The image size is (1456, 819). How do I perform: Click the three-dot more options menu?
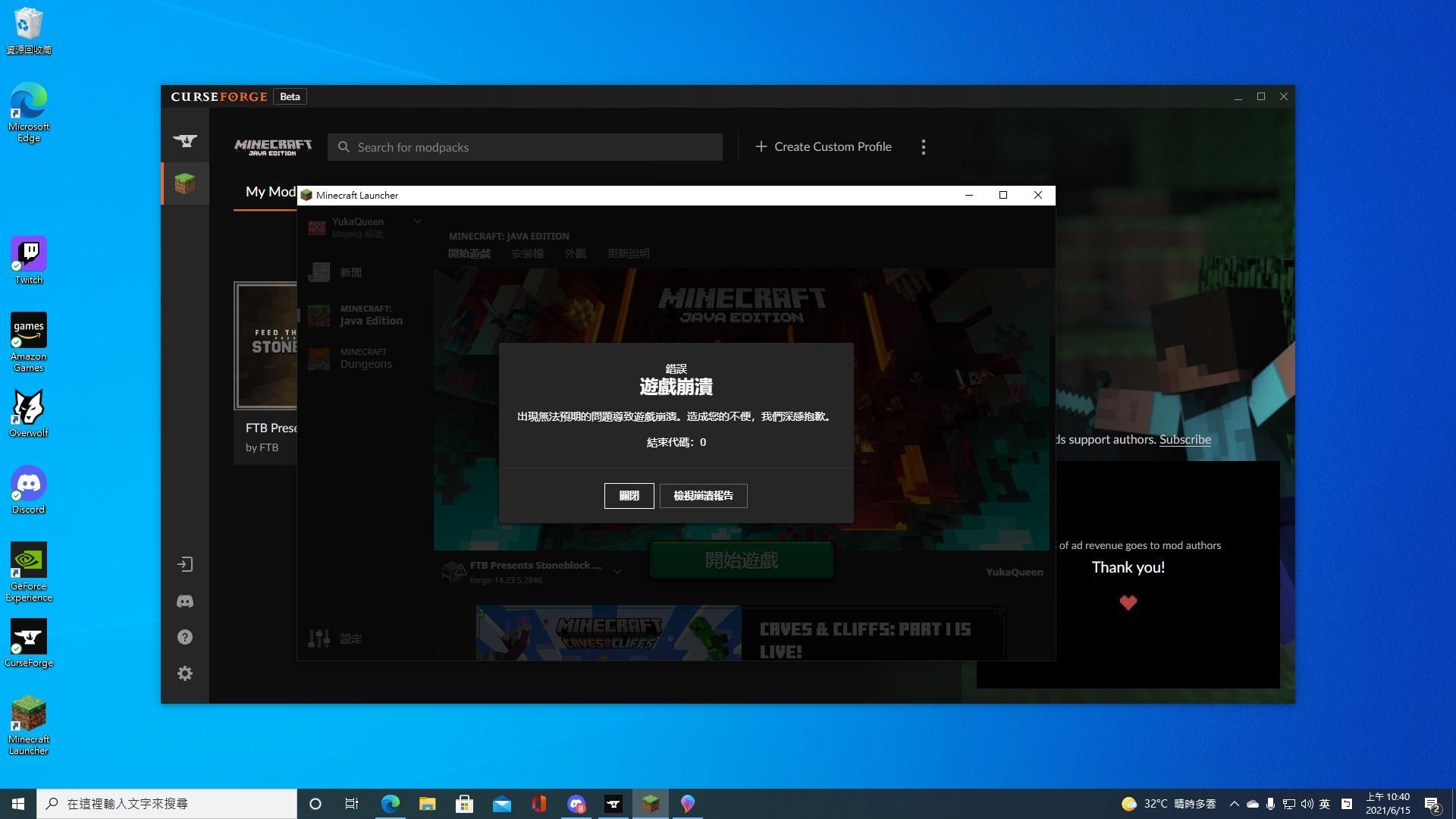click(923, 147)
